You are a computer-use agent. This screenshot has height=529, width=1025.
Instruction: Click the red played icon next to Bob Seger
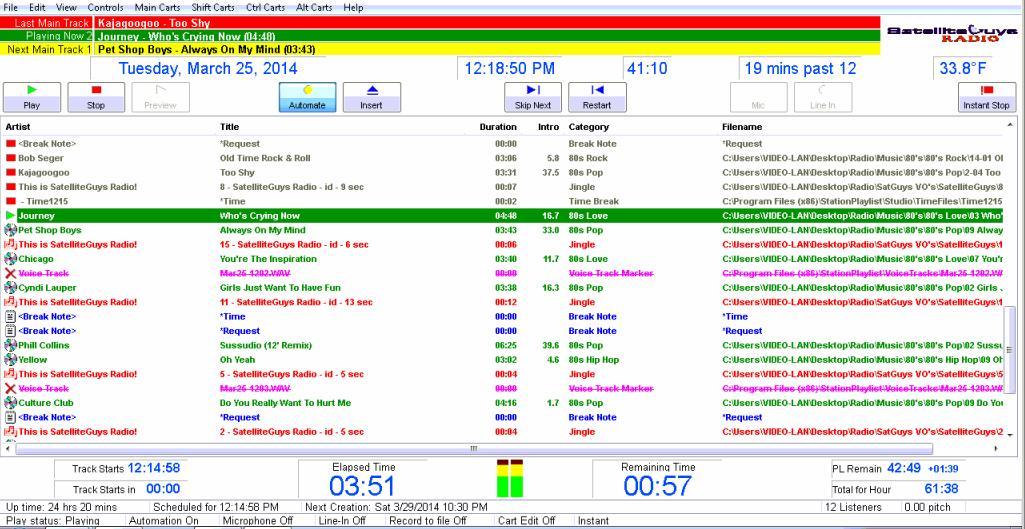10,158
